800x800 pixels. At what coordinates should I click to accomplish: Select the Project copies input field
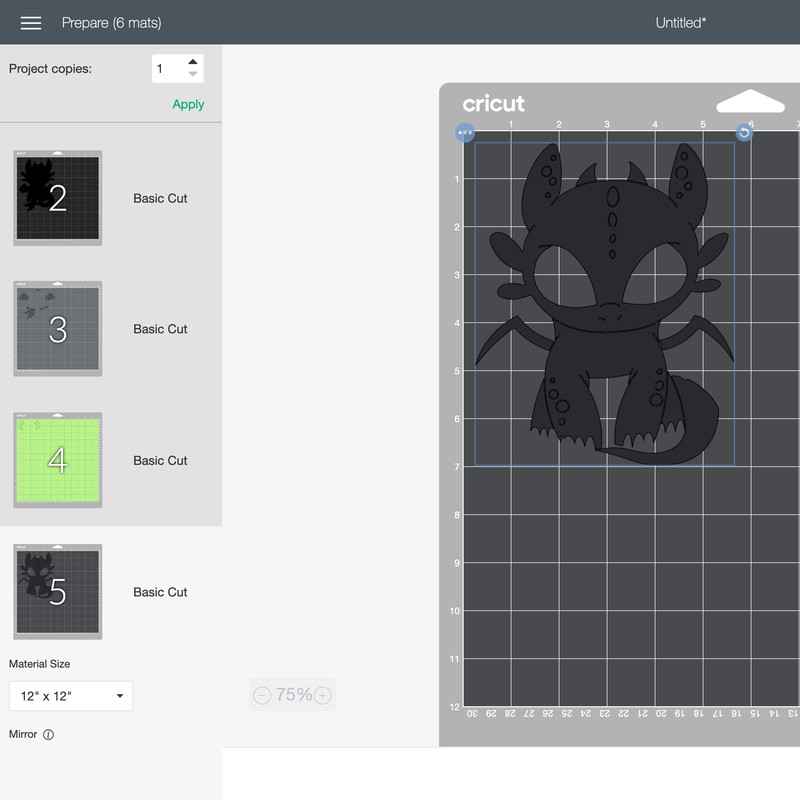pyautogui.click(x=168, y=67)
